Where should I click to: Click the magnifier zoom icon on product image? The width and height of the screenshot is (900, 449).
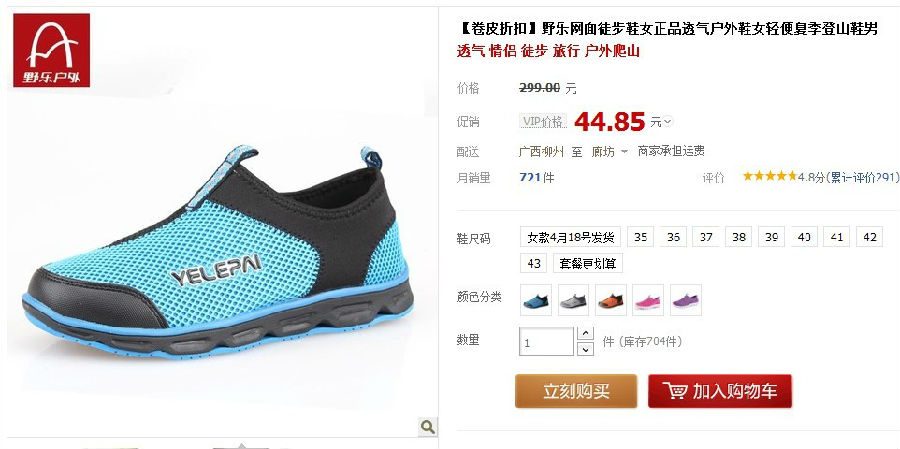point(427,427)
